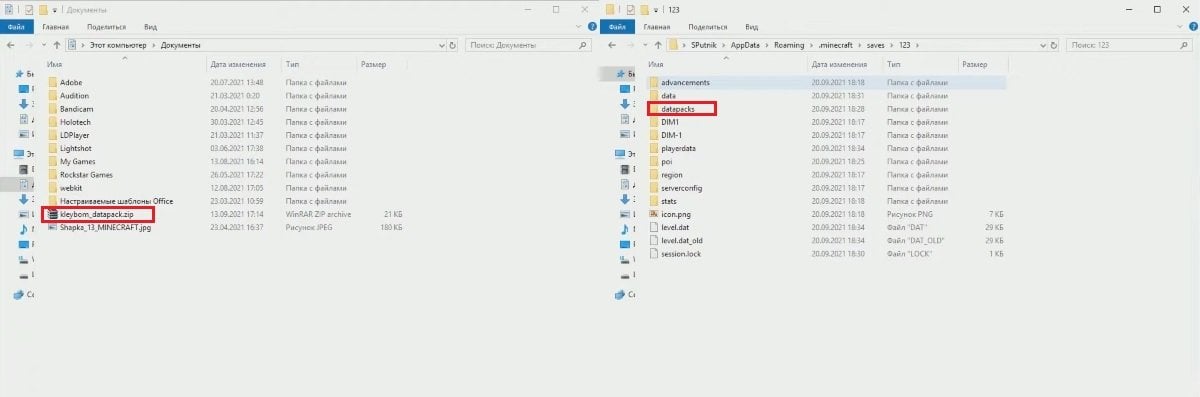
Task: Select the poi folder
Action: [x=660, y=161]
